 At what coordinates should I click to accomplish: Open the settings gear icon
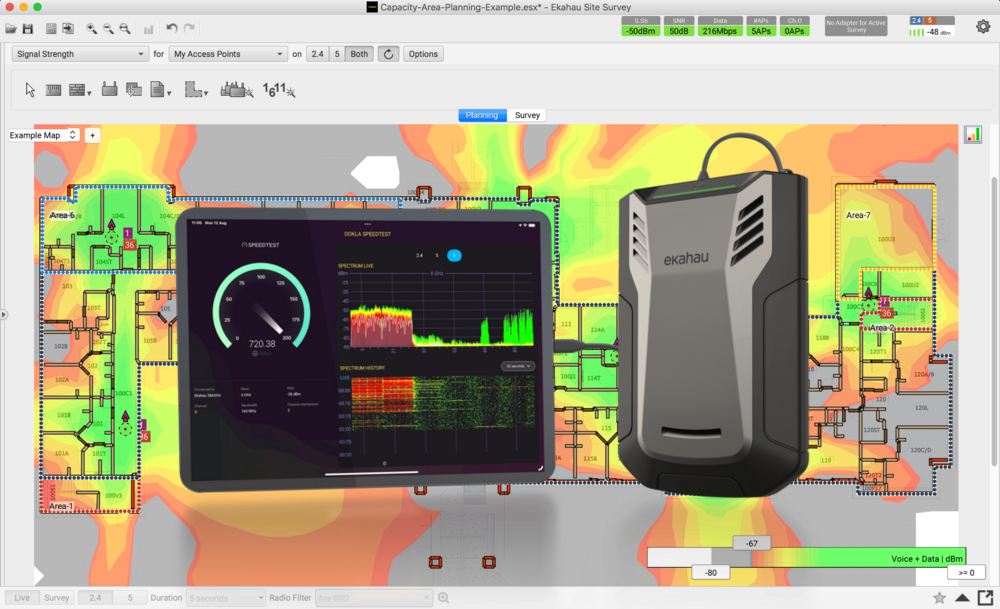[983, 27]
